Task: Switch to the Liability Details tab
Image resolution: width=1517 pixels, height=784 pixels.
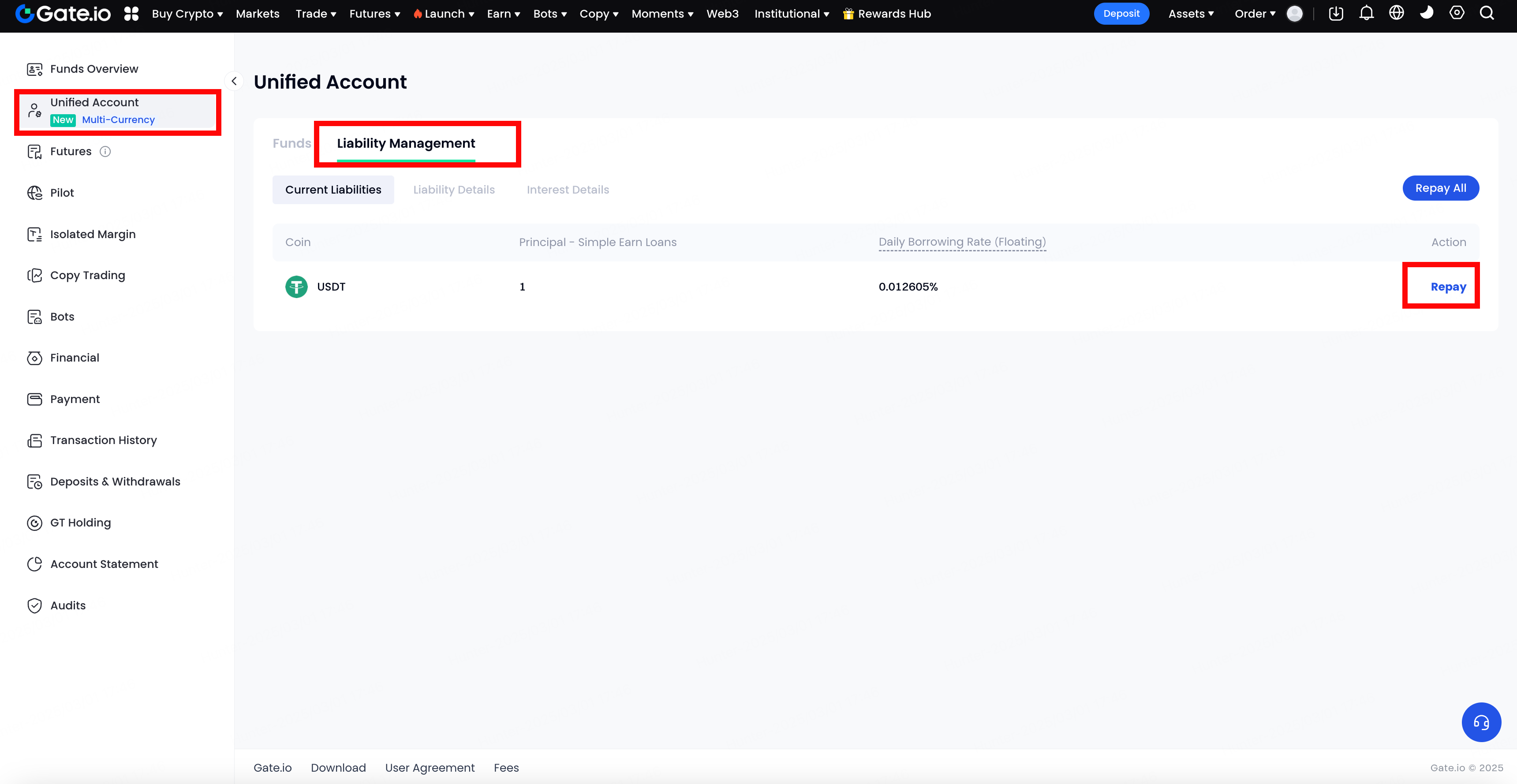Action: (453, 190)
